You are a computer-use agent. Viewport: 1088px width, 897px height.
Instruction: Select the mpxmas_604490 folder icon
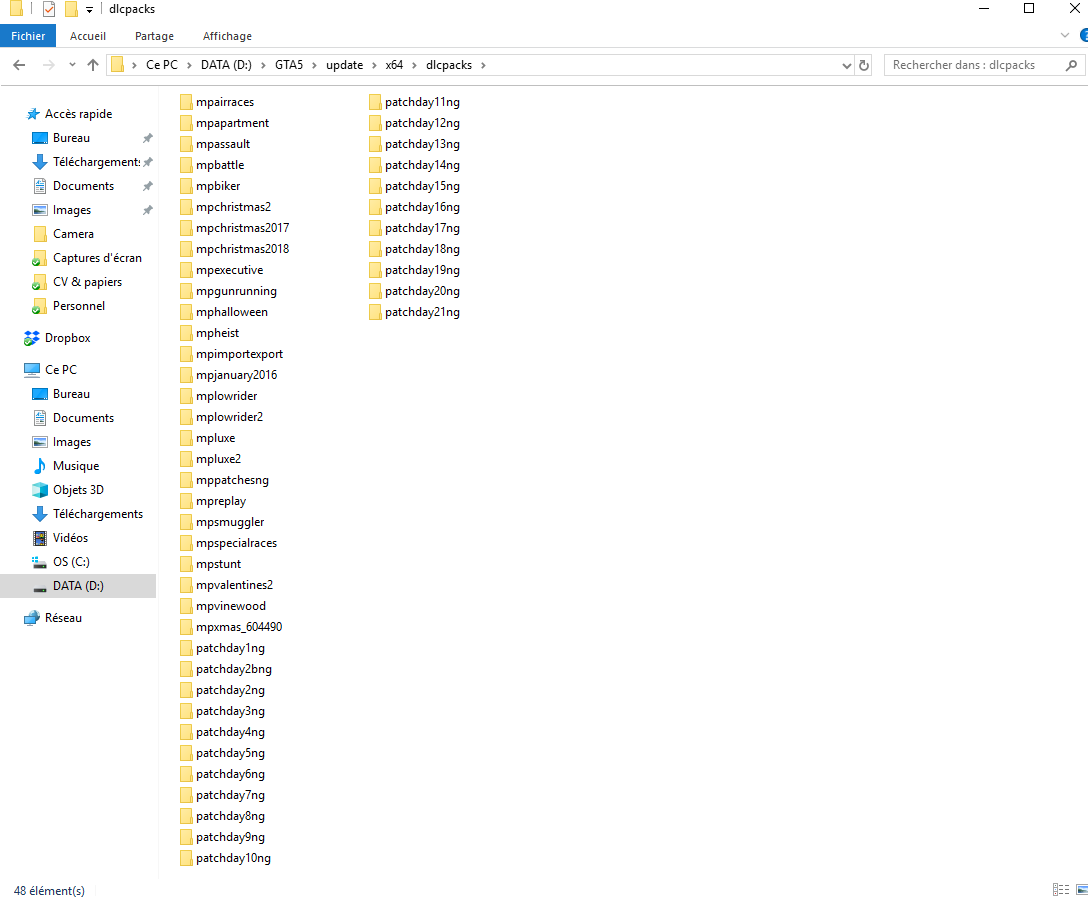click(185, 628)
